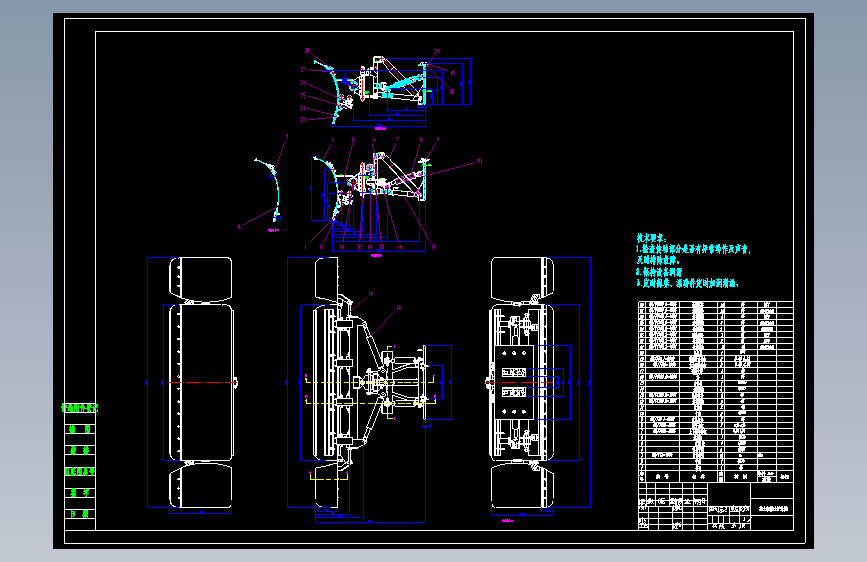Click part callout number 26

point(303,83)
